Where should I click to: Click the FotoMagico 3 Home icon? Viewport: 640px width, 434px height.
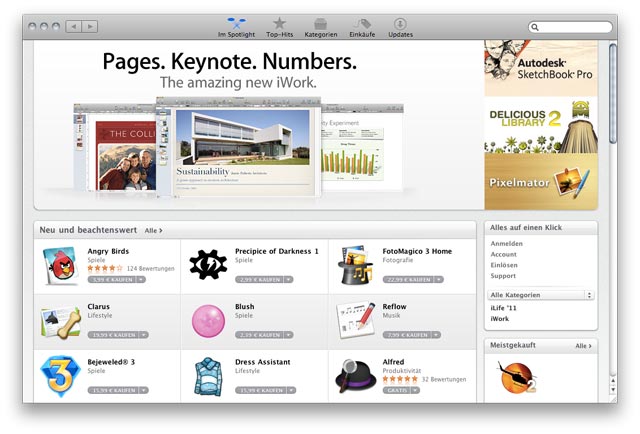tap(355, 265)
